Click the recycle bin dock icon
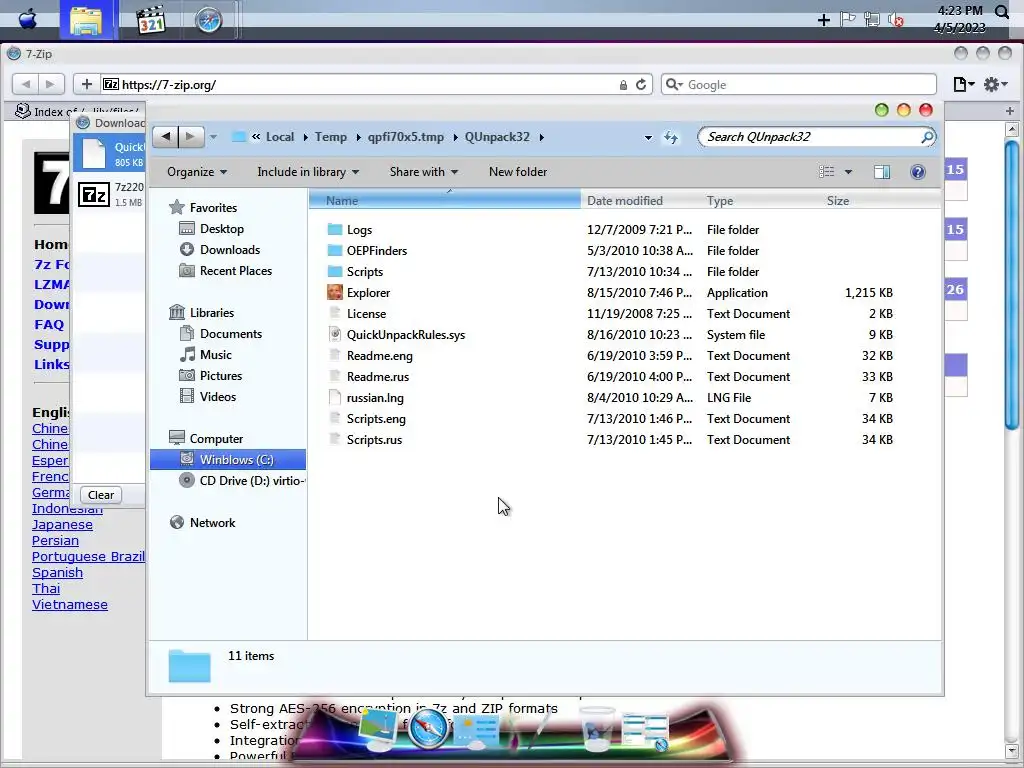Image resolution: width=1024 pixels, height=768 pixels. [596, 728]
